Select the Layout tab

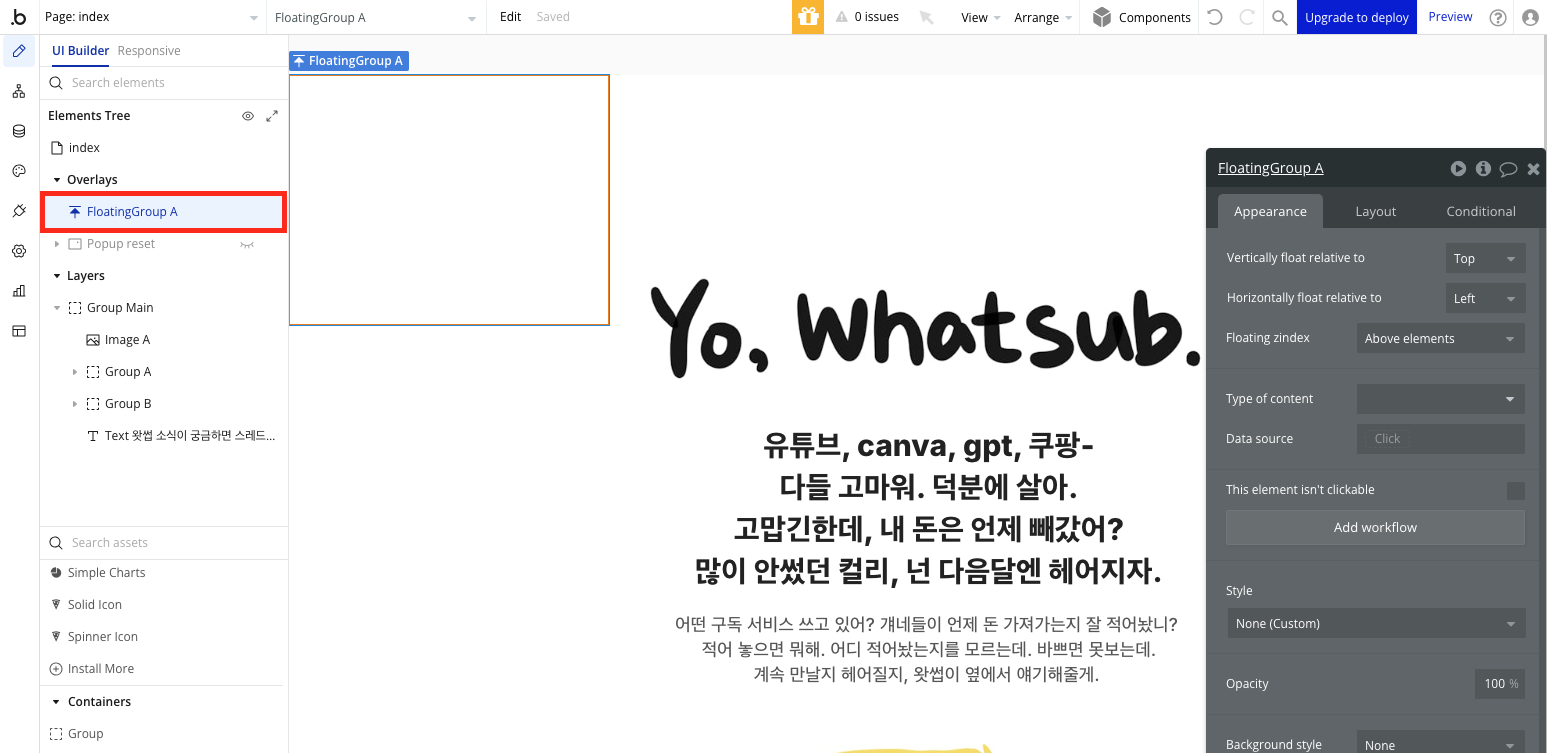coord(1375,211)
